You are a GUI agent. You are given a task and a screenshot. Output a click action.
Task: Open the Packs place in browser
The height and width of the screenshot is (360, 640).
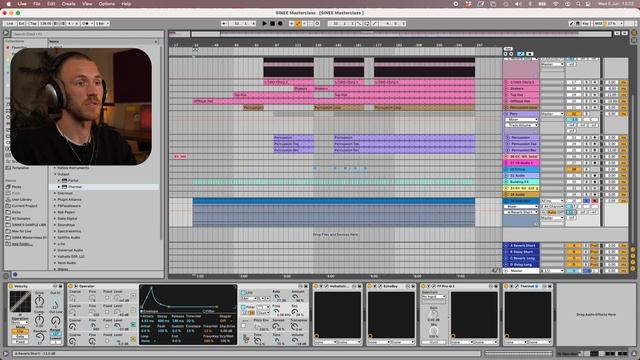tap(16, 187)
